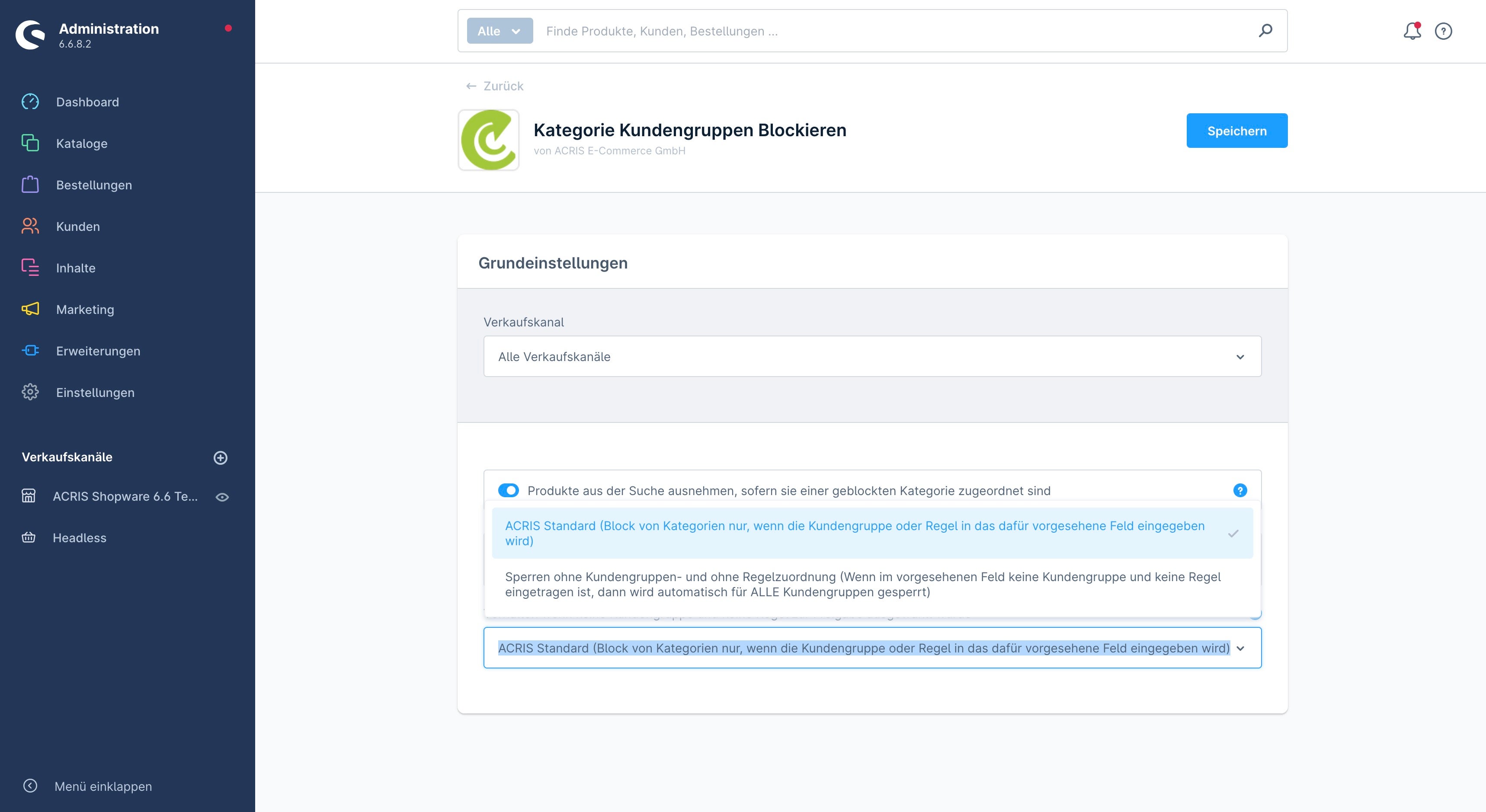Viewport: 1486px width, 812px height.
Task: Open the help question mark icon in header
Action: pyautogui.click(x=1443, y=31)
